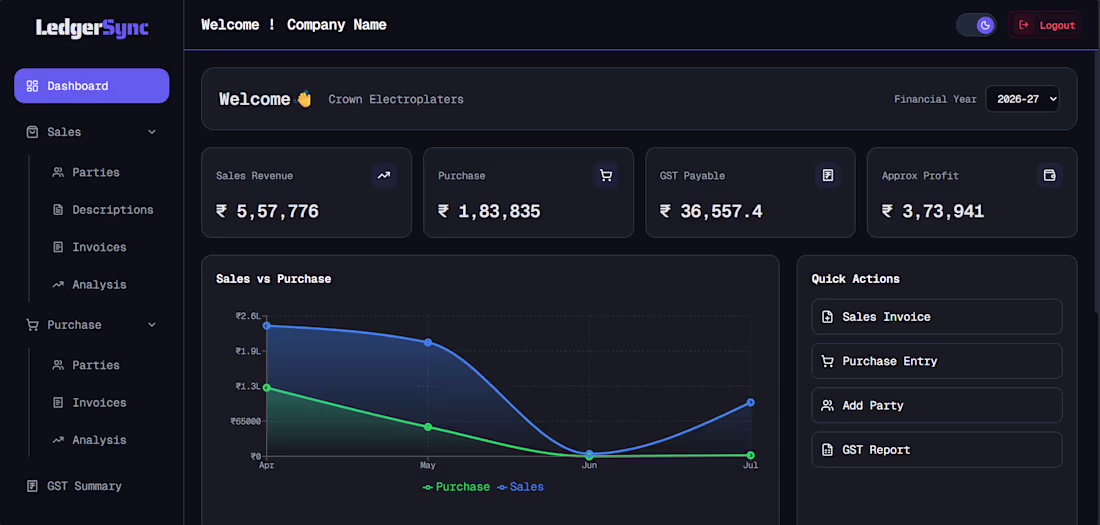Click the Invoices icon under Sales
1100x525 pixels.
[58, 247]
